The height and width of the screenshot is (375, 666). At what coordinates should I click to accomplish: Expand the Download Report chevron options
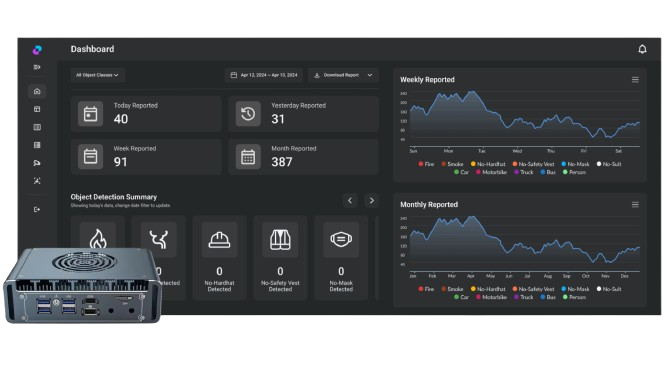coord(370,75)
